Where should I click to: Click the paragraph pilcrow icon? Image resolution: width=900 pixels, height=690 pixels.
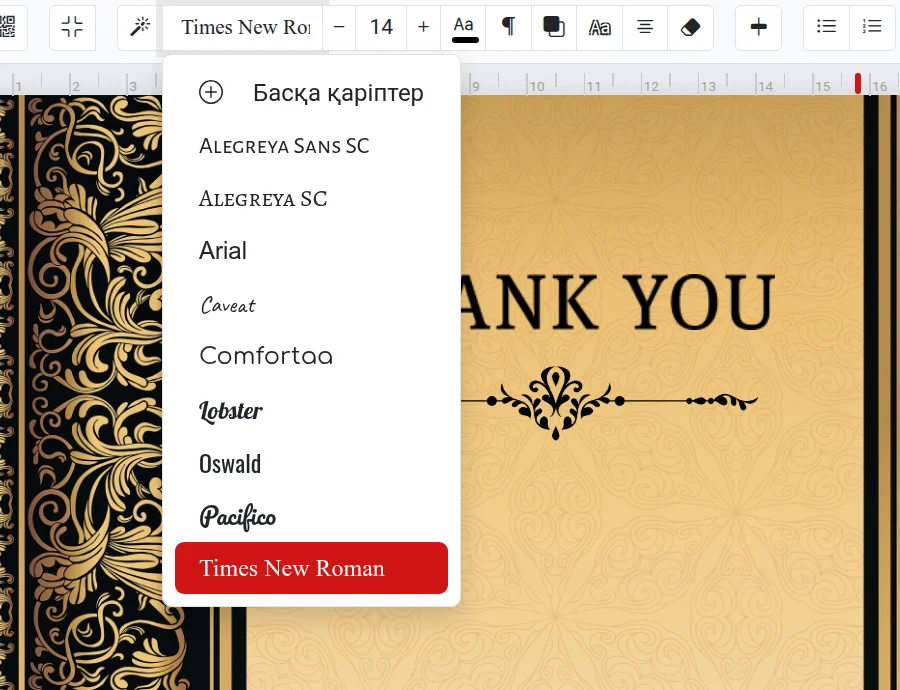point(509,27)
